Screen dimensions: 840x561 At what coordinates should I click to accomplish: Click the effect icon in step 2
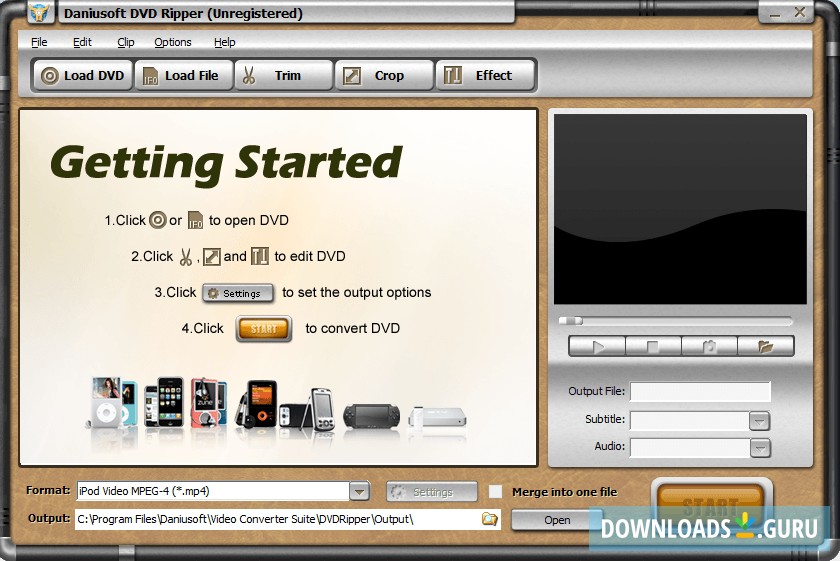pyautogui.click(x=260, y=257)
